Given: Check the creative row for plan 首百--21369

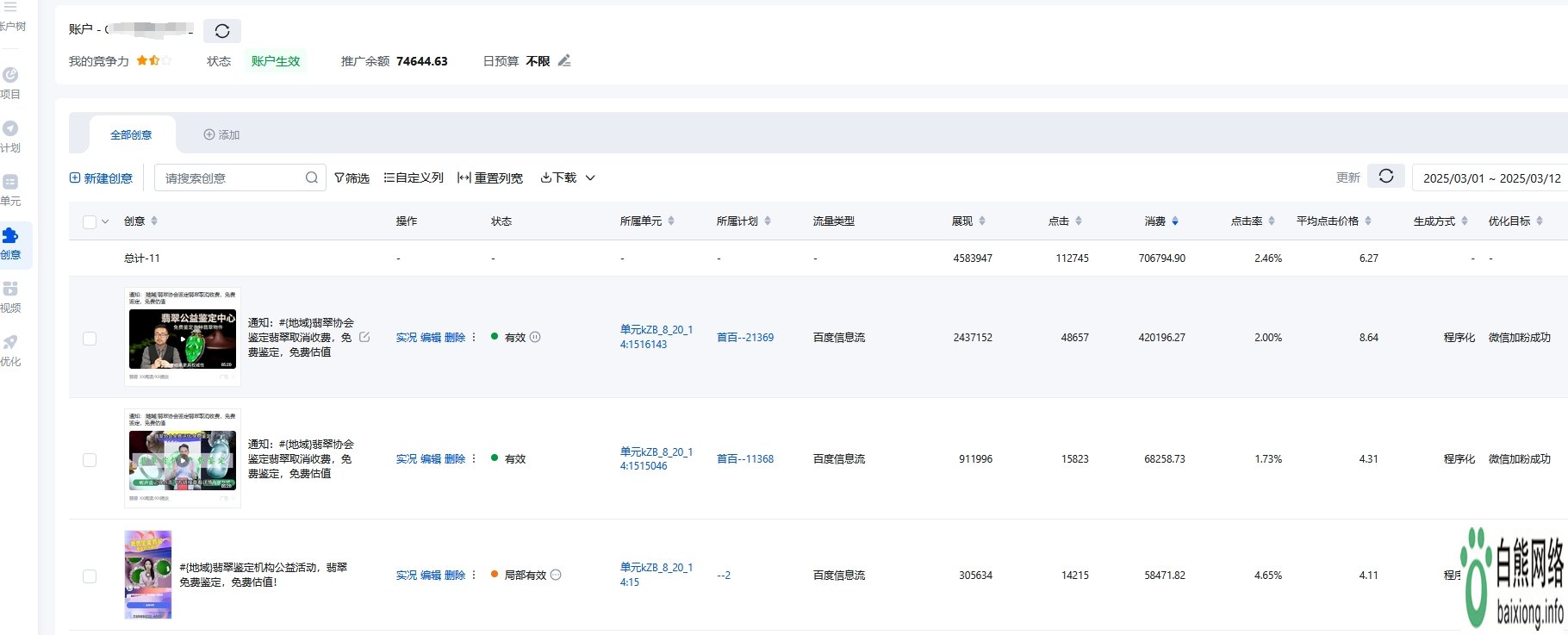Looking at the screenshot, I should click(x=90, y=338).
